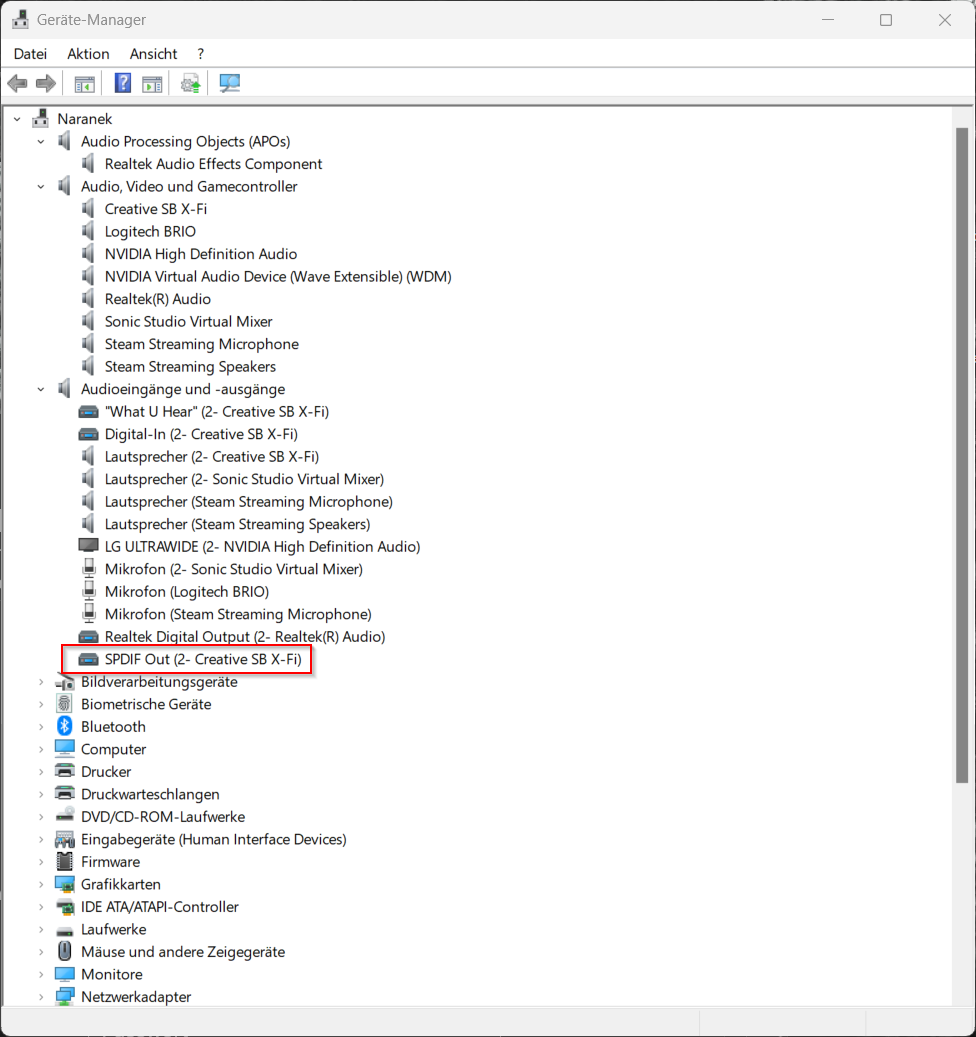Click the Biometrische Geräte fingerprint icon
The image size is (976, 1037).
(x=64, y=704)
